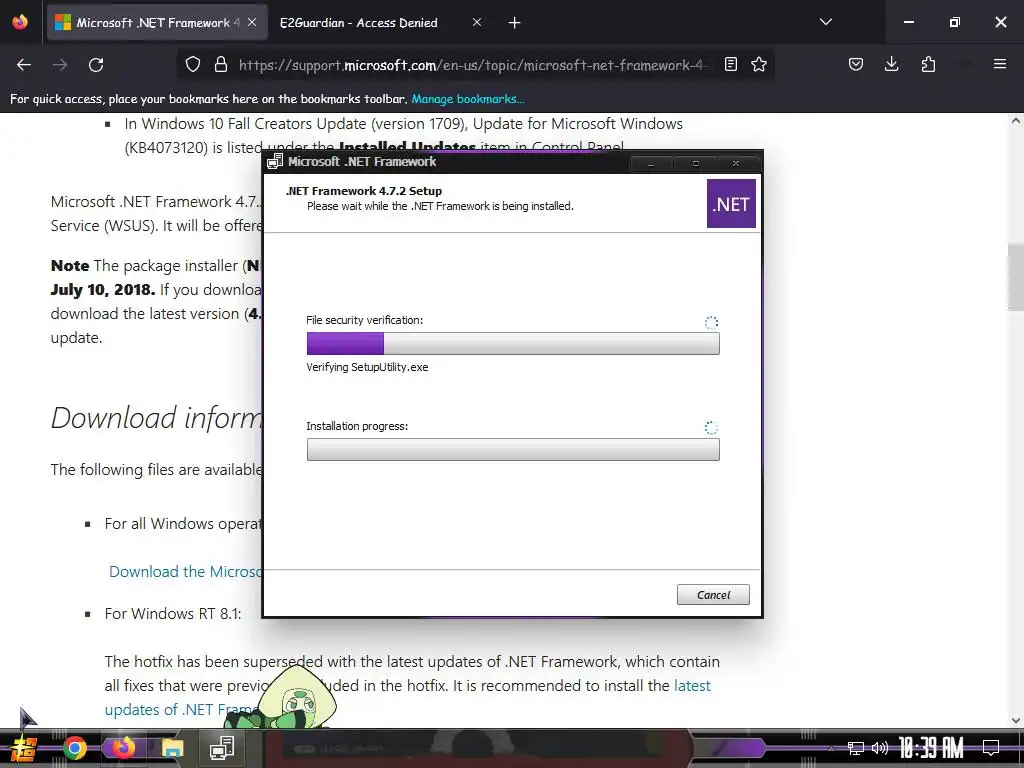This screenshot has height=768, width=1024.
Task: Open the Start menu icon on taskbar
Action: click(x=24, y=749)
